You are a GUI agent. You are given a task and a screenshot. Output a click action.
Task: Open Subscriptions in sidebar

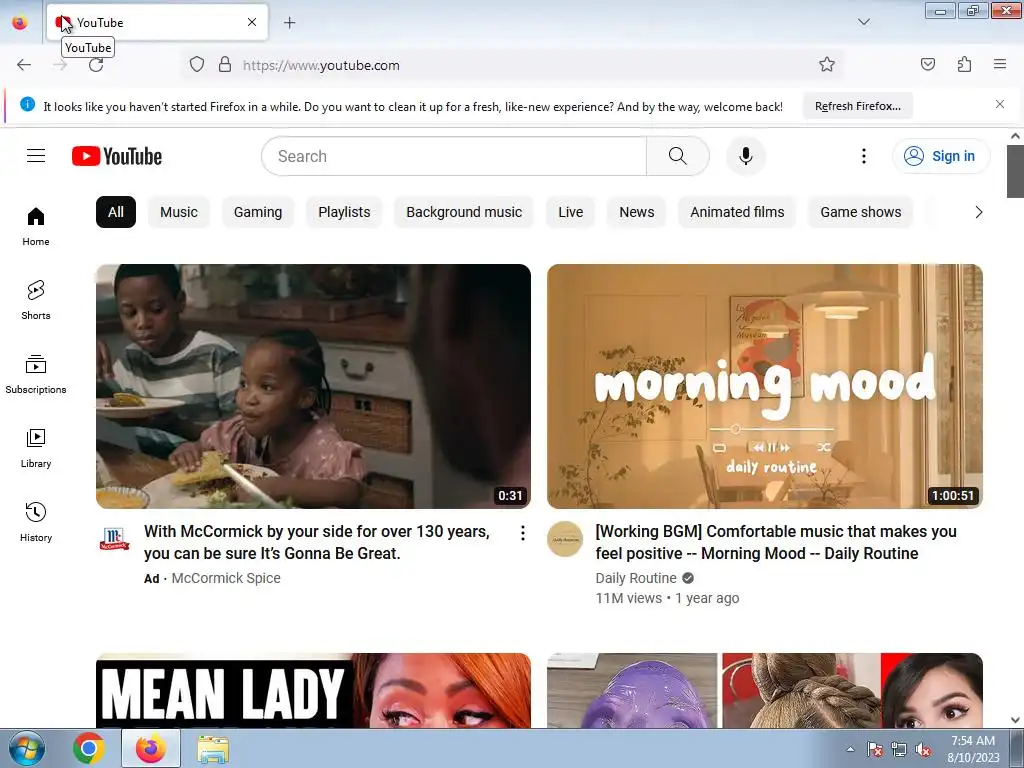[x=36, y=374]
